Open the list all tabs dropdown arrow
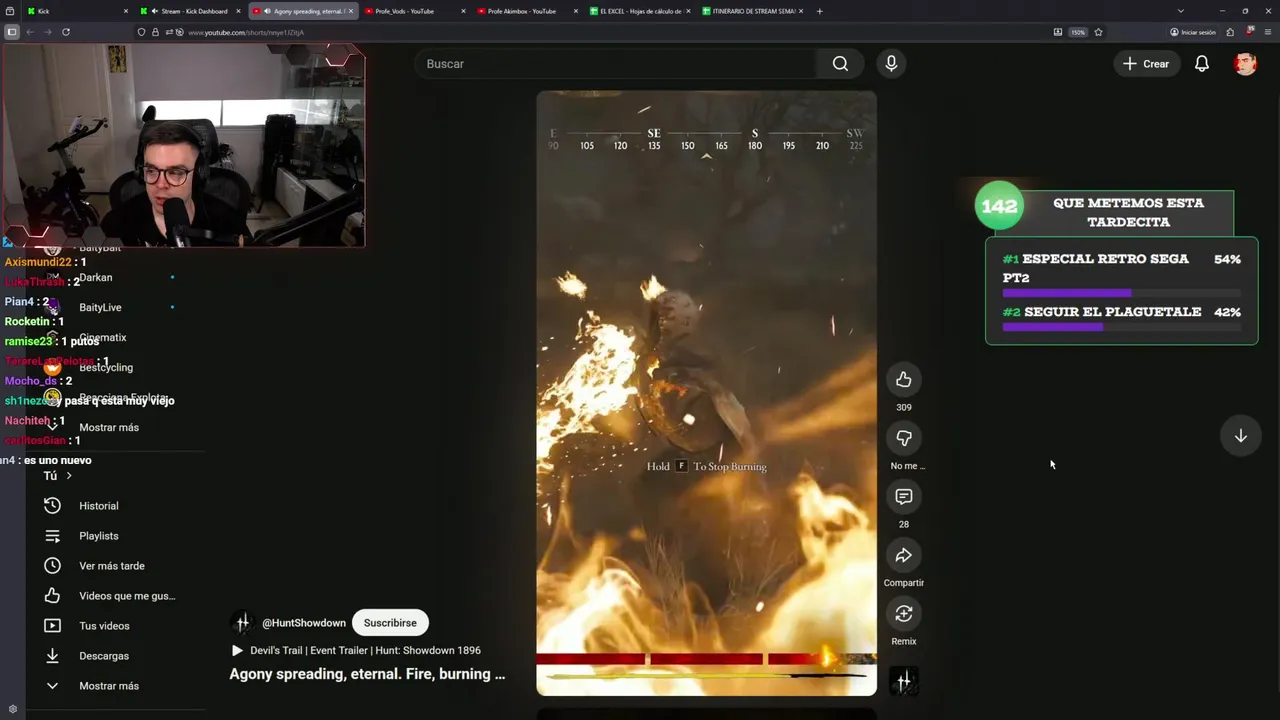This screenshot has width=1280, height=720. pos(1180,11)
